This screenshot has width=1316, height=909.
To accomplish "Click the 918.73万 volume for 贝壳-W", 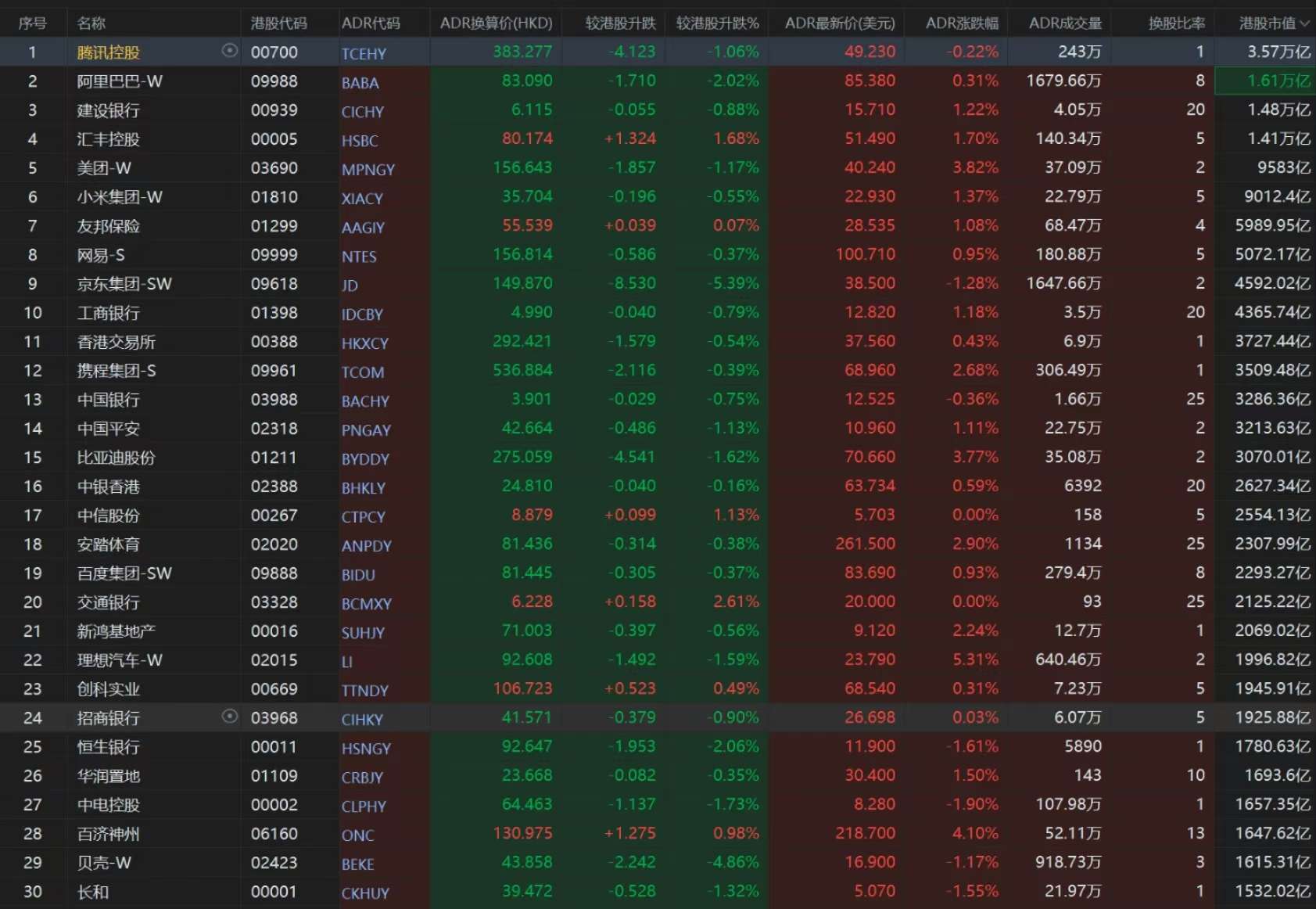I will [1067, 862].
